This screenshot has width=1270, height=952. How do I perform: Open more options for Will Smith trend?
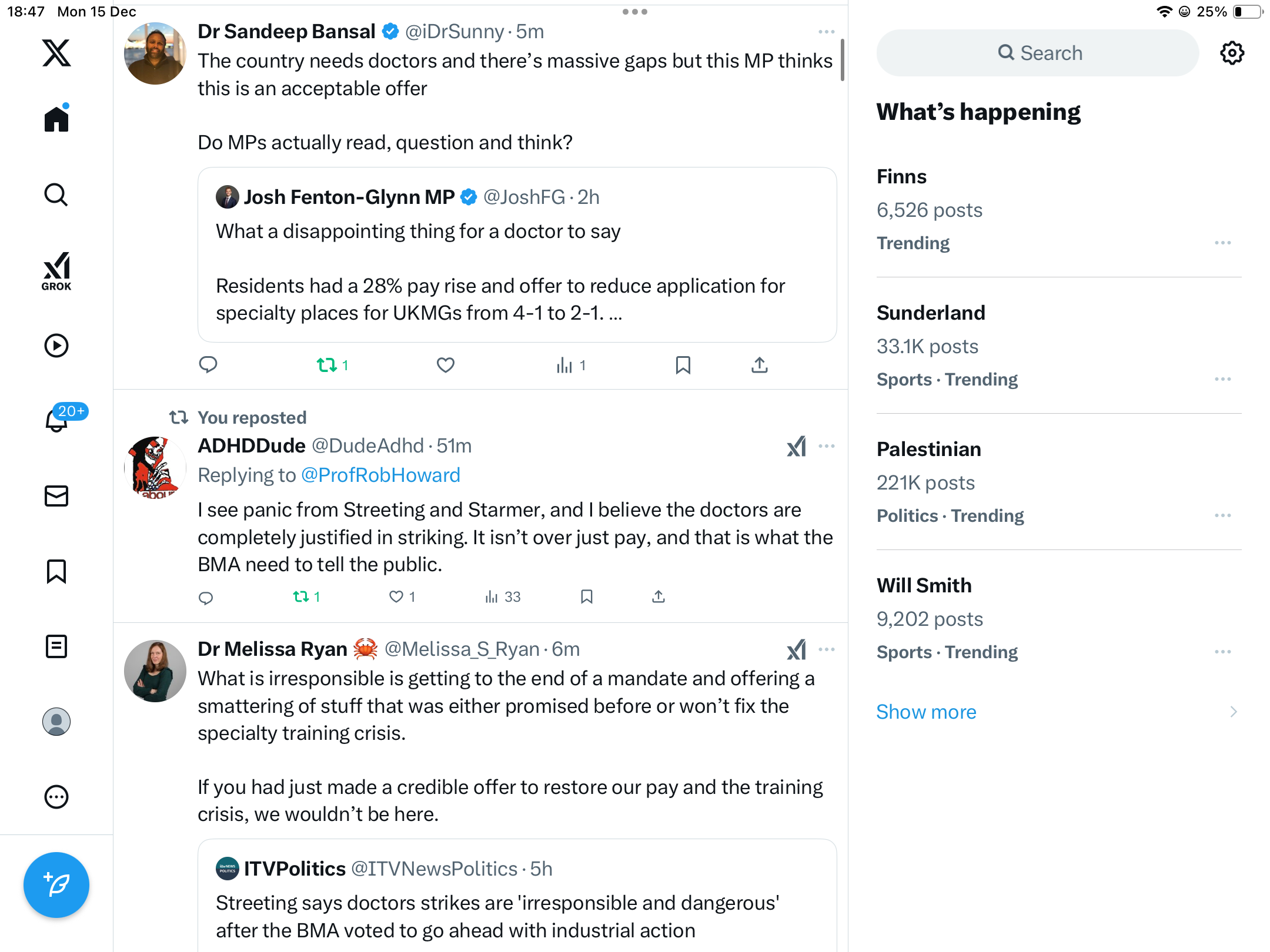(x=1222, y=652)
